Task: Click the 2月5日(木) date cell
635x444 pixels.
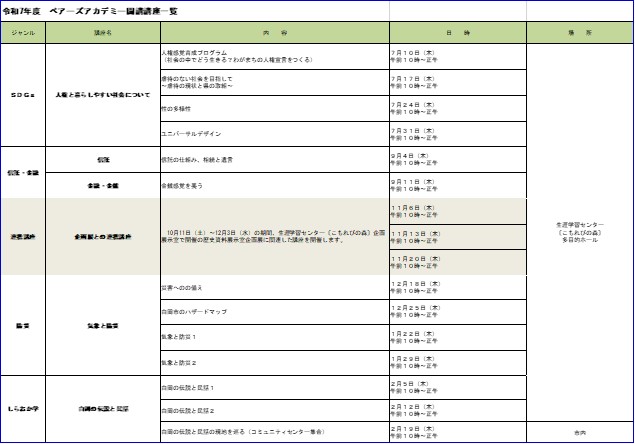Action: click(458, 387)
